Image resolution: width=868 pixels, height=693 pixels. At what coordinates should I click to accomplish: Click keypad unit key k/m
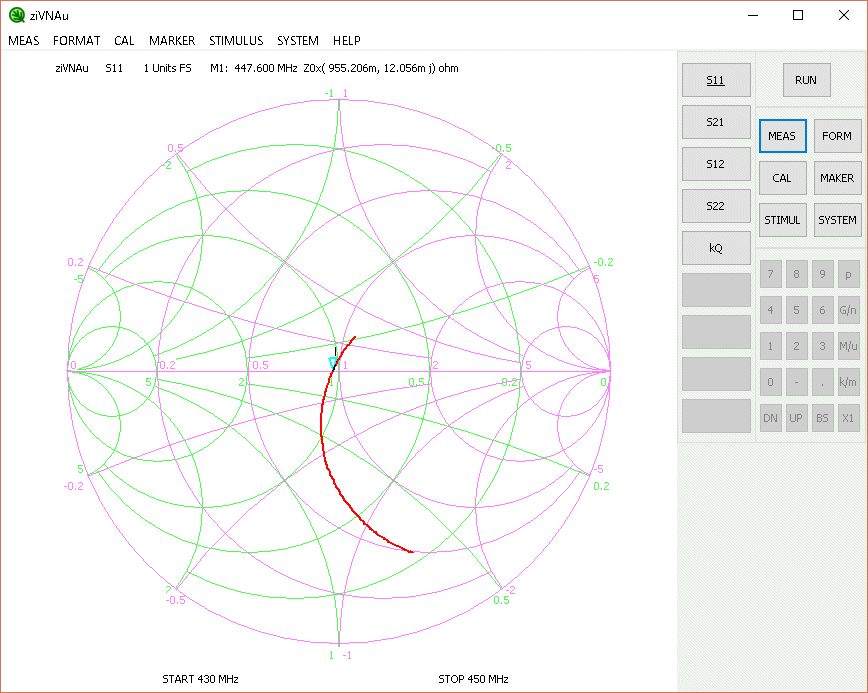coord(849,382)
